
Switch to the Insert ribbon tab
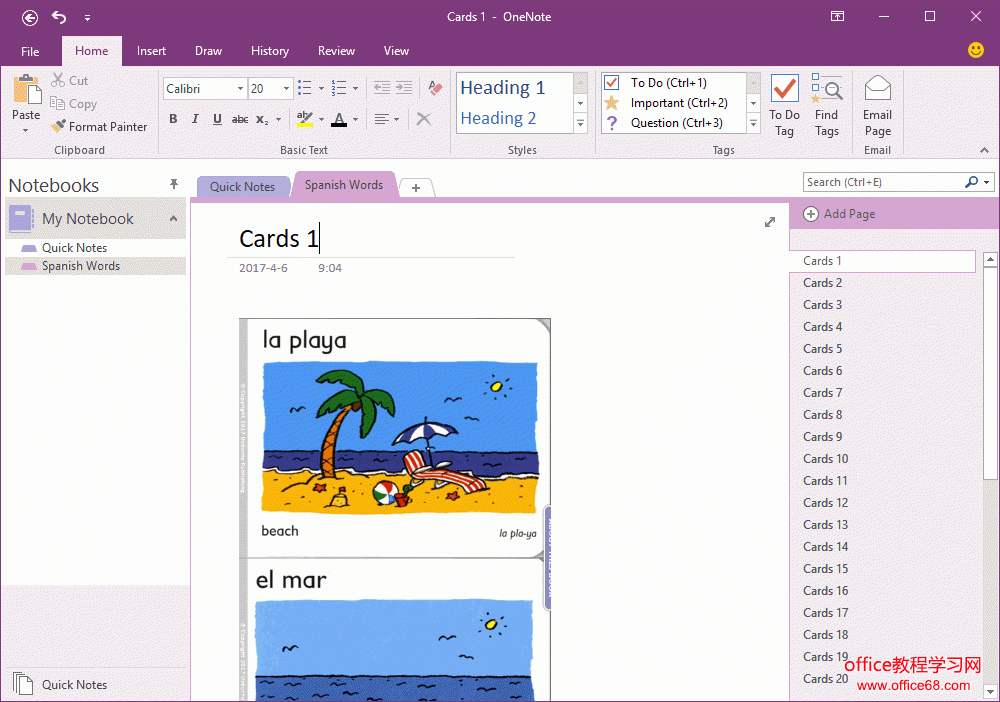(151, 51)
